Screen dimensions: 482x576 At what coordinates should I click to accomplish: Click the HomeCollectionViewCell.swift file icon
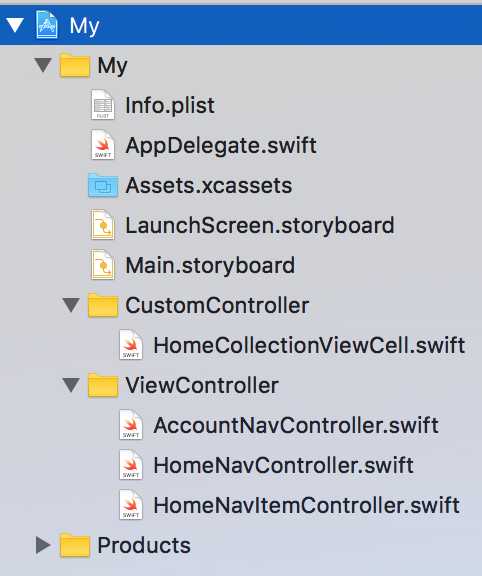tap(131, 345)
